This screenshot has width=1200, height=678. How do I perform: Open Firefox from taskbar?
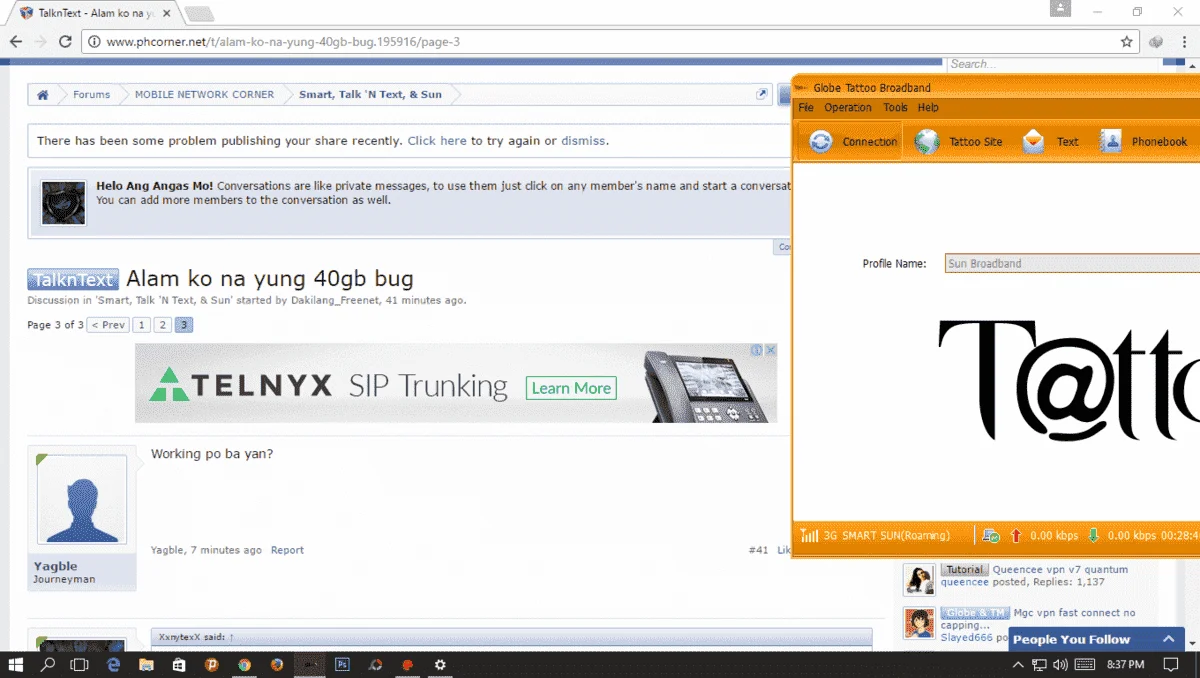pyautogui.click(x=277, y=664)
